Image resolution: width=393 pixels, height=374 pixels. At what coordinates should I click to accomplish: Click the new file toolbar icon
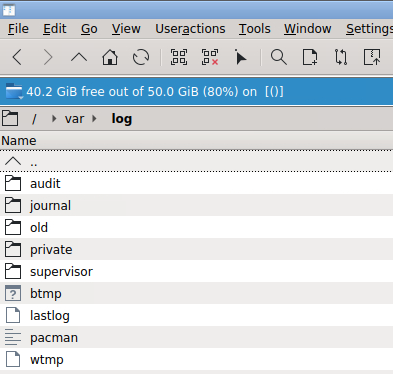[310, 57]
